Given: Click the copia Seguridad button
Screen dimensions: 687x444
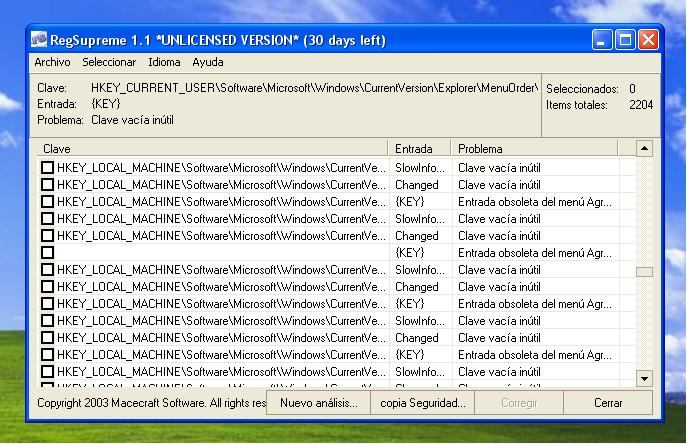Looking at the screenshot, I should click(422, 403).
